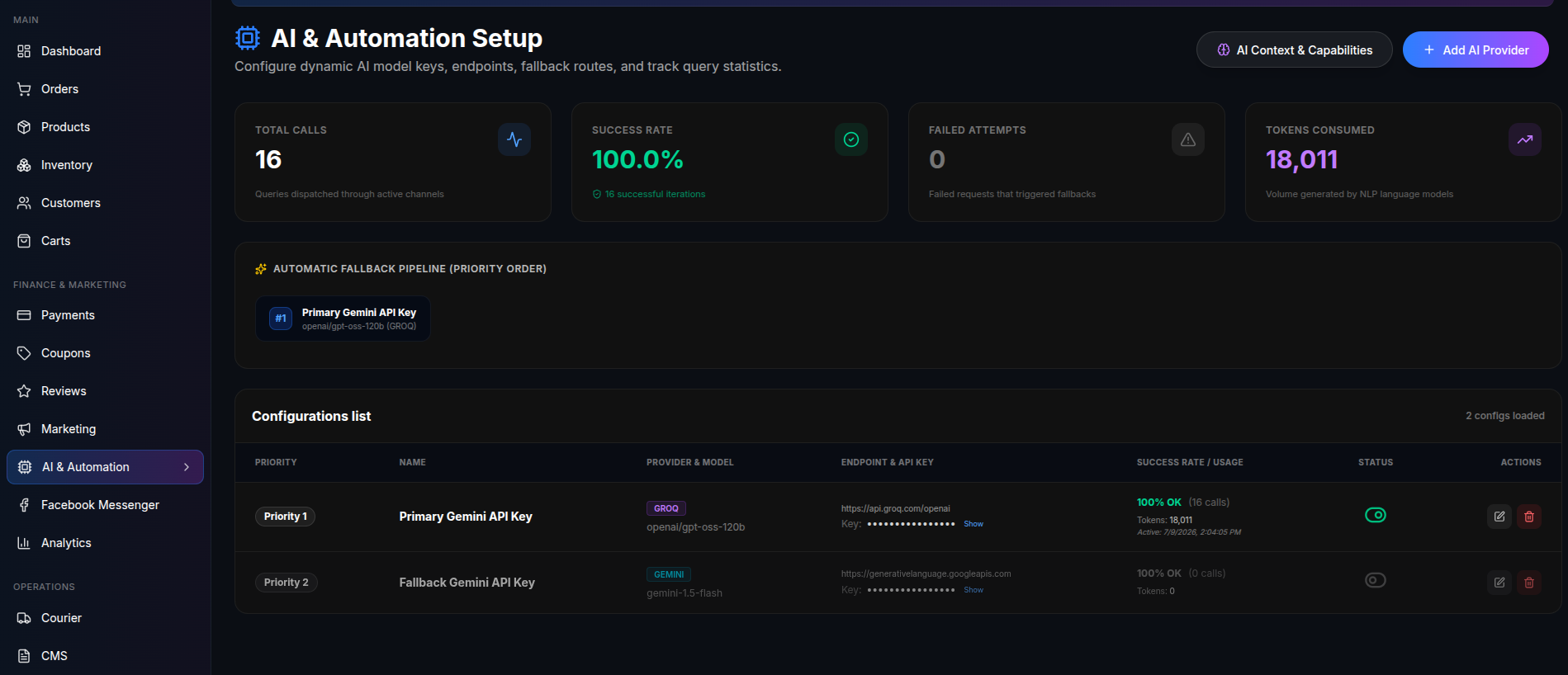Click the Tokens Consumed trending arrow icon

click(1525, 139)
